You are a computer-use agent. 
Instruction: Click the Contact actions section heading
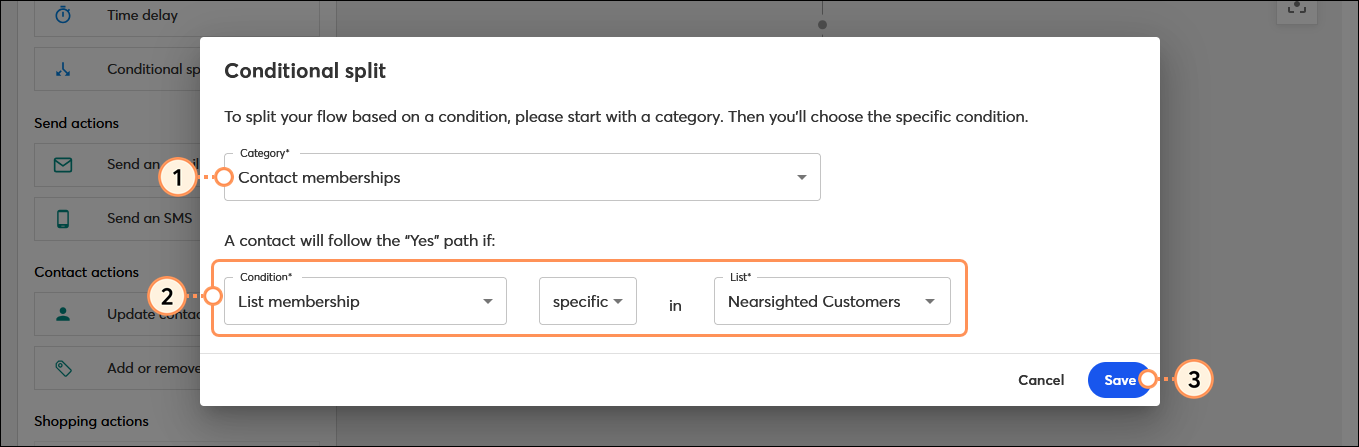(x=86, y=272)
